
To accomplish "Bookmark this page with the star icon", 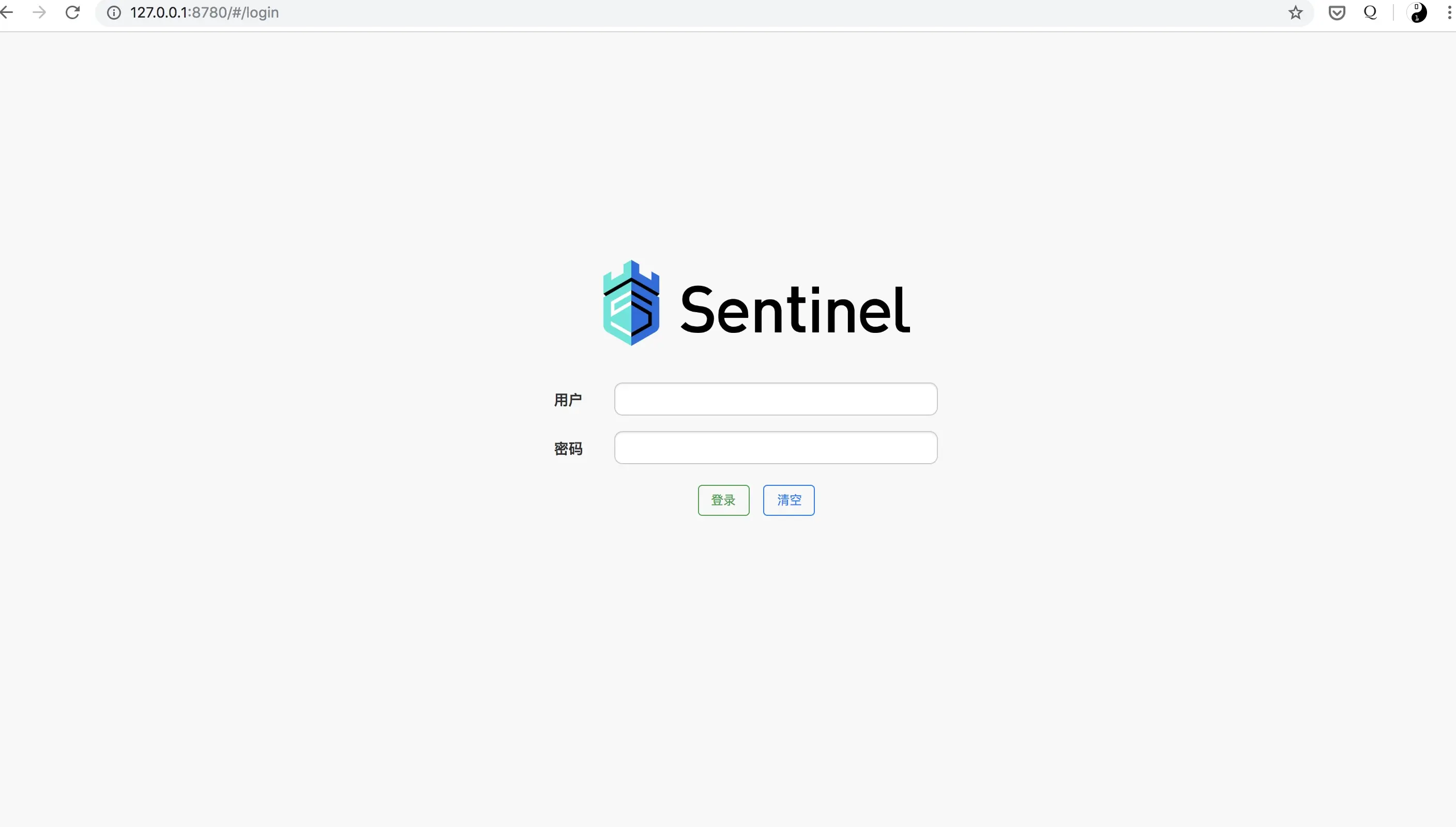I will click(1295, 12).
